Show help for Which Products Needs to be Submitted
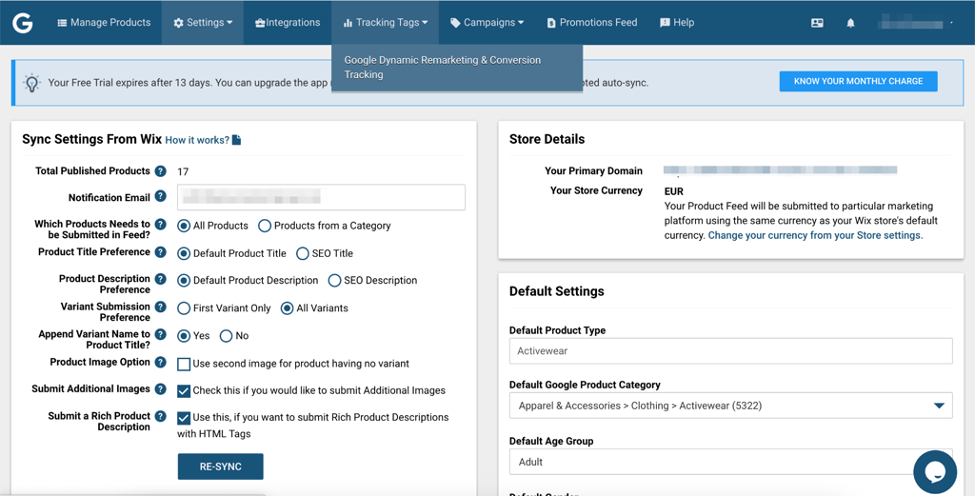Viewport: 977px width, 497px height. pyautogui.click(x=161, y=224)
